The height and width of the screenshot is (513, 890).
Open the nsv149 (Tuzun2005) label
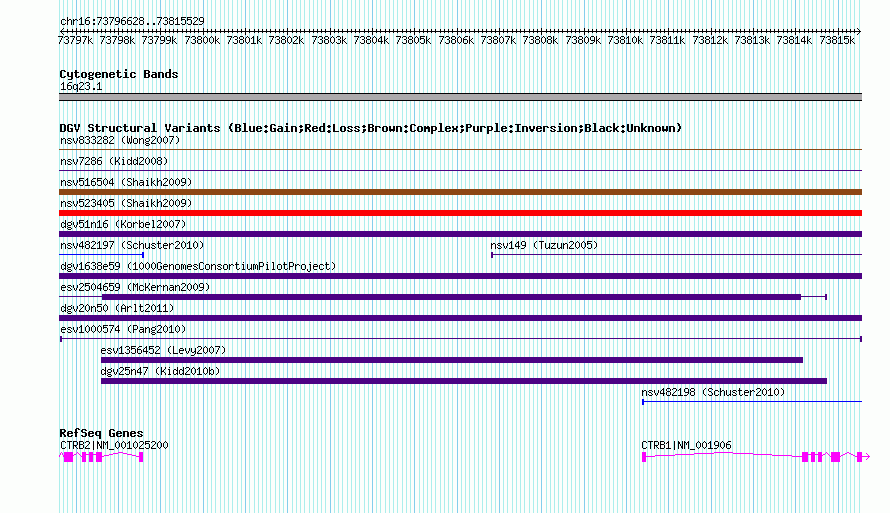pyautogui.click(x=544, y=245)
